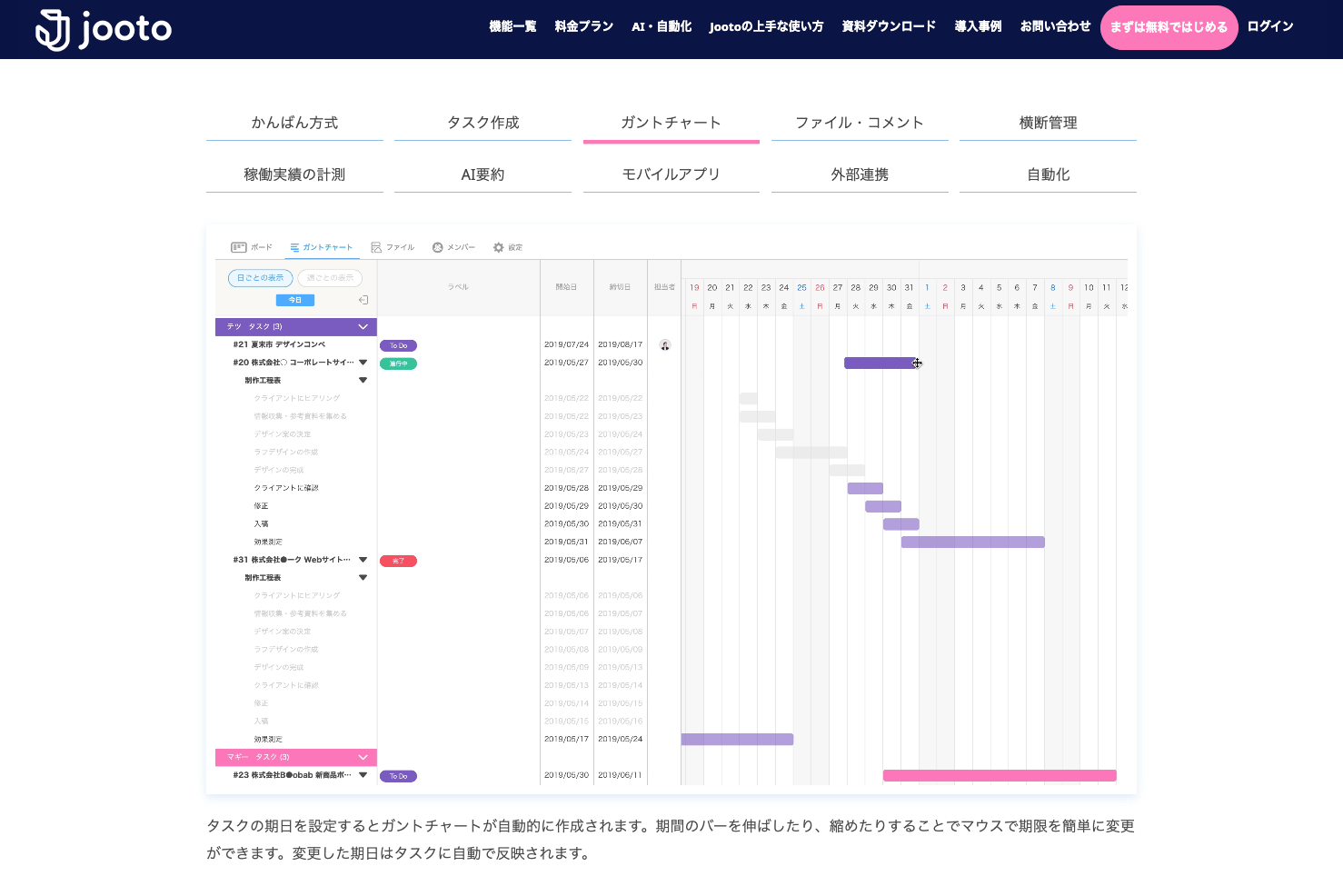Open 料金プラン in the top navigation

coord(584,26)
